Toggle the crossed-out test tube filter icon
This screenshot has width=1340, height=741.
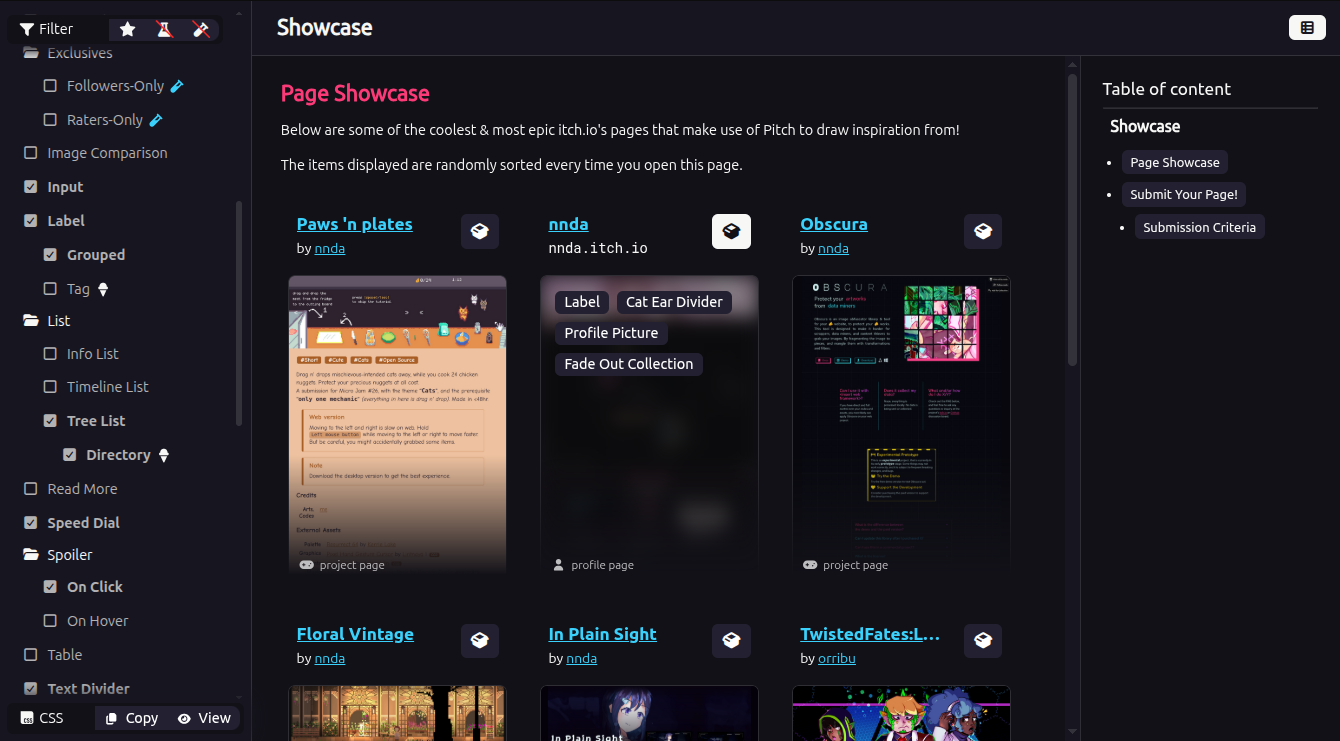[201, 29]
